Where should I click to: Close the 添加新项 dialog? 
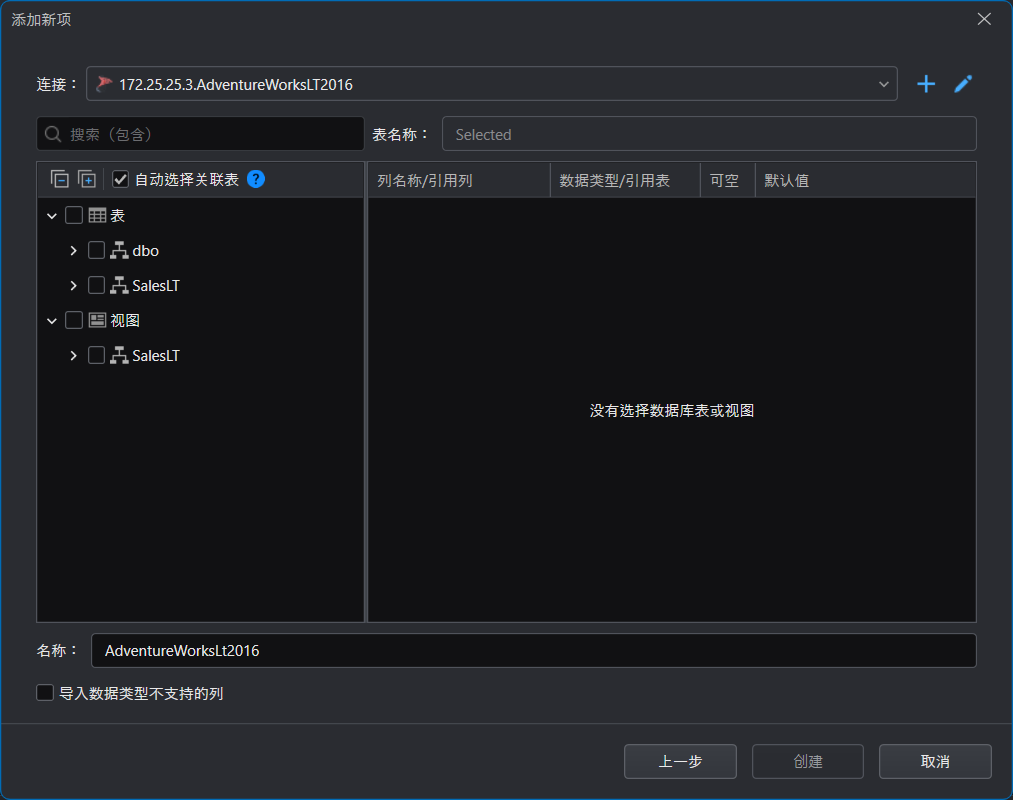click(984, 19)
